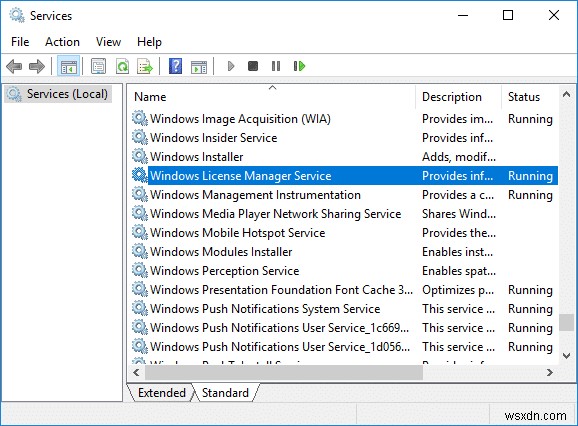Open the File menu
Image resolution: width=578 pixels, height=426 pixels.
[20, 42]
